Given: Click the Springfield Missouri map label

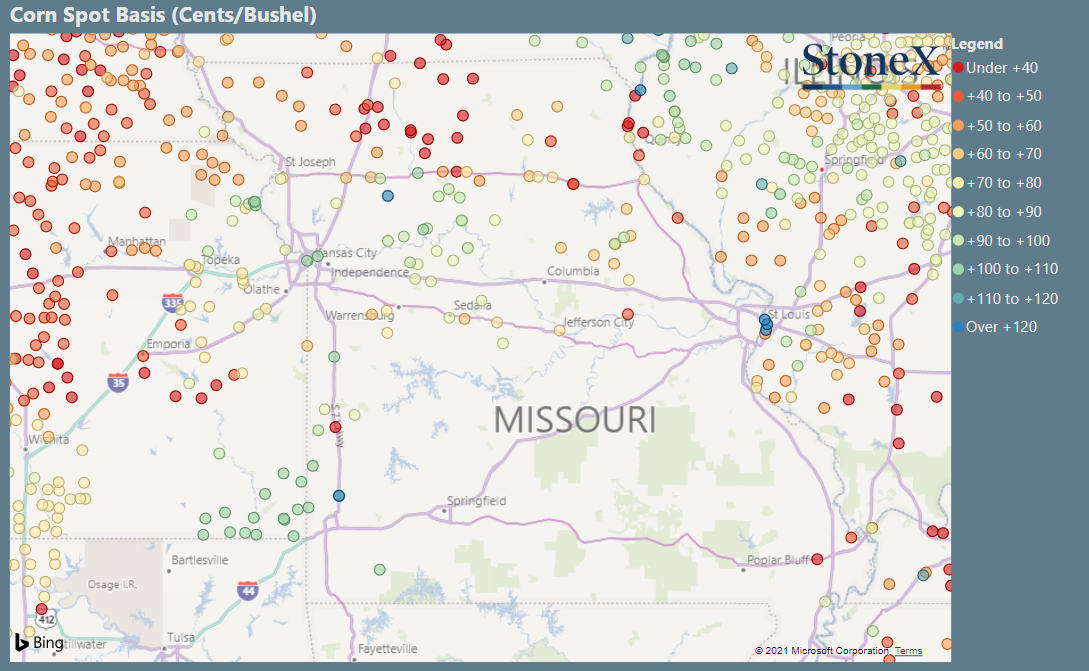Looking at the screenshot, I should coord(476,501).
